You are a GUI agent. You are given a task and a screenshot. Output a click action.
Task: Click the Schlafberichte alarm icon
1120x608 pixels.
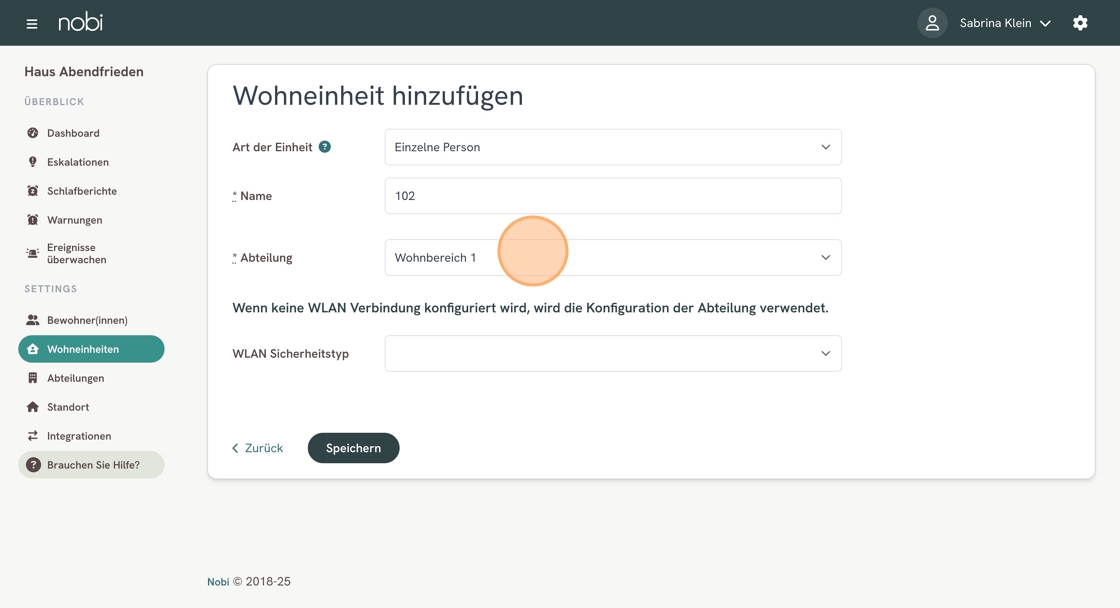[x=33, y=191]
